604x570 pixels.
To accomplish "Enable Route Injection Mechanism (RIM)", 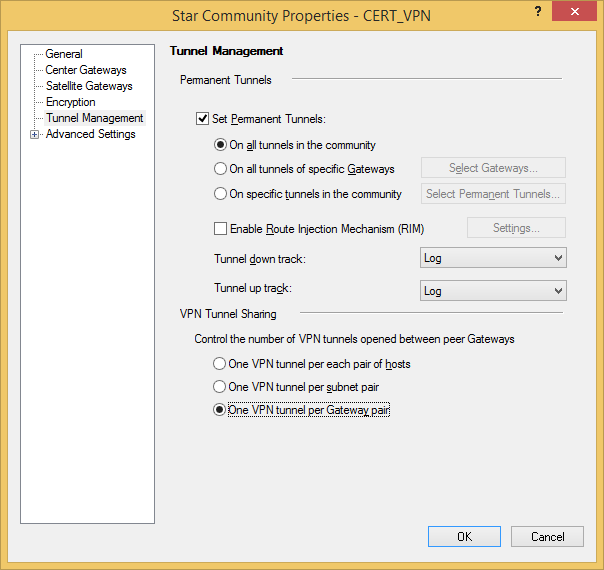I will (221, 229).
